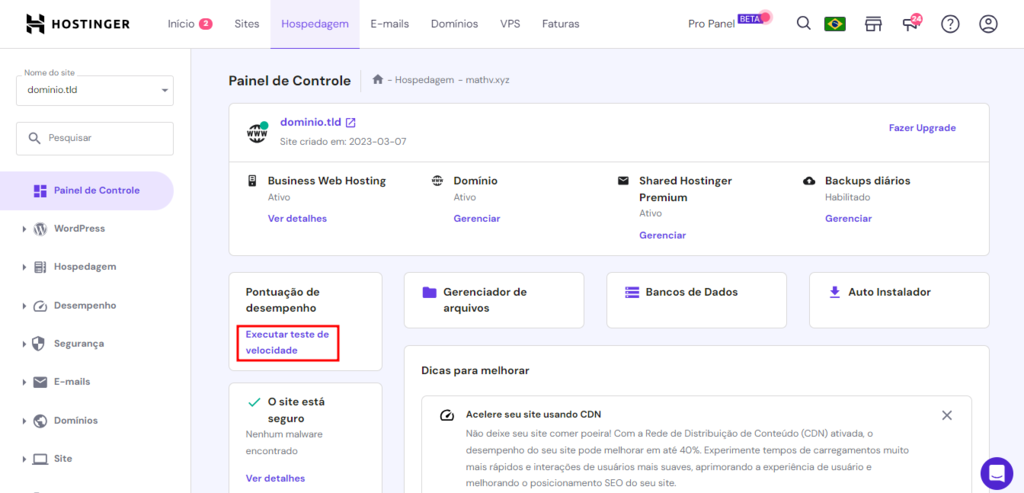Expand the E-mails sidebar section arrow
Image resolution: width=1024 pixels, height=493 pixels.
pyautogui.click(x=24, y=382)
